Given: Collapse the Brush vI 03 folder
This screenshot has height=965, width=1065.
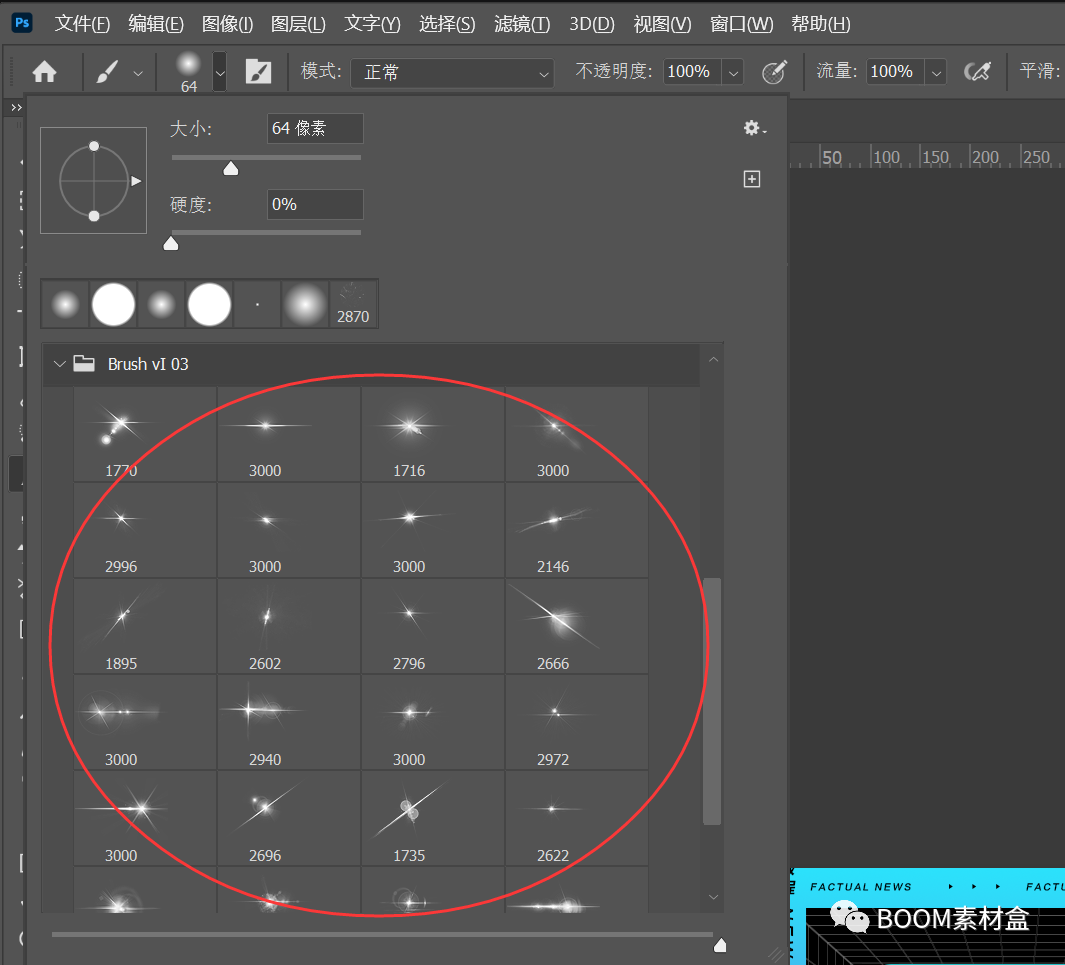Looking at the screenshot, I should coord(60,364).
